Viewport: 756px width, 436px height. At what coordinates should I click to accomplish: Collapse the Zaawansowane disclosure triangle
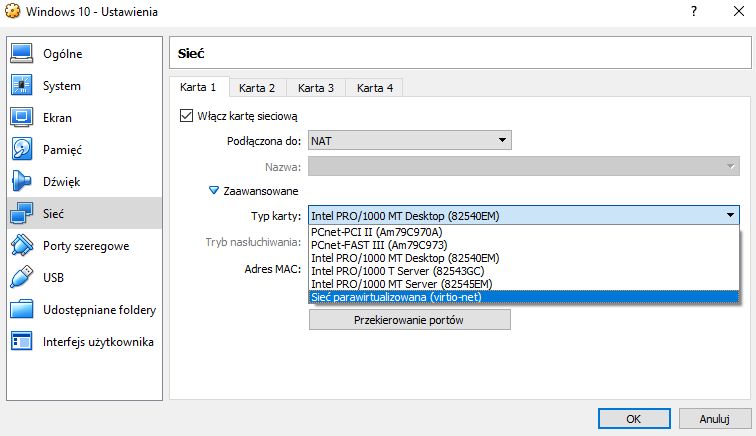click(214, 191)
